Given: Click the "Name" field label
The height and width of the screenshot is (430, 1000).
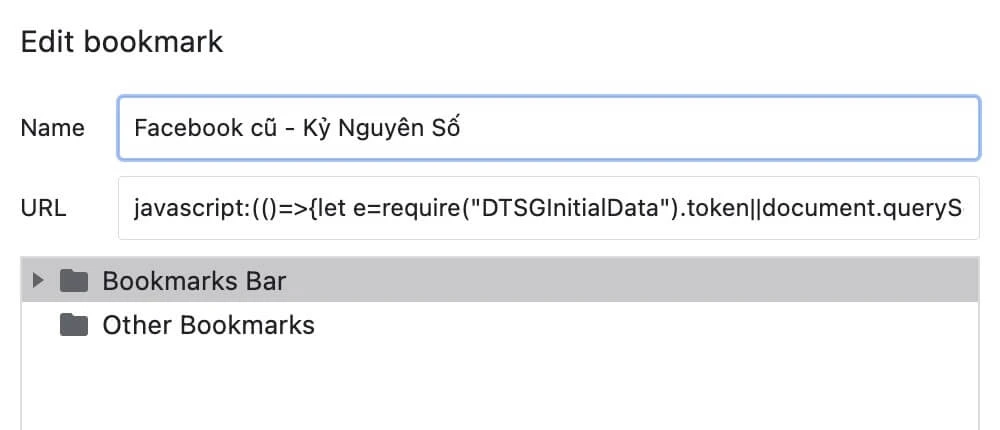Looking at the screenshot, I should pyautogui.click(x=53, y=128).
